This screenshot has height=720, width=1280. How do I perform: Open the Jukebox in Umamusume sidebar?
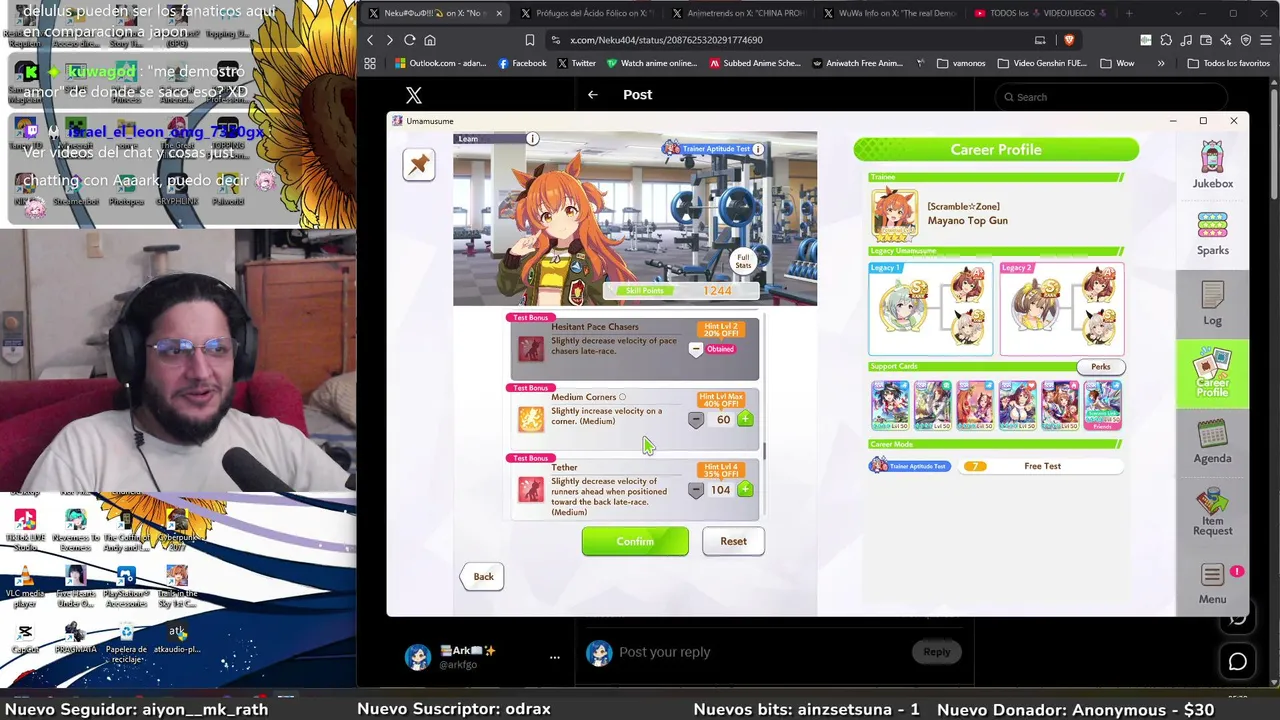coord(1212,165)
